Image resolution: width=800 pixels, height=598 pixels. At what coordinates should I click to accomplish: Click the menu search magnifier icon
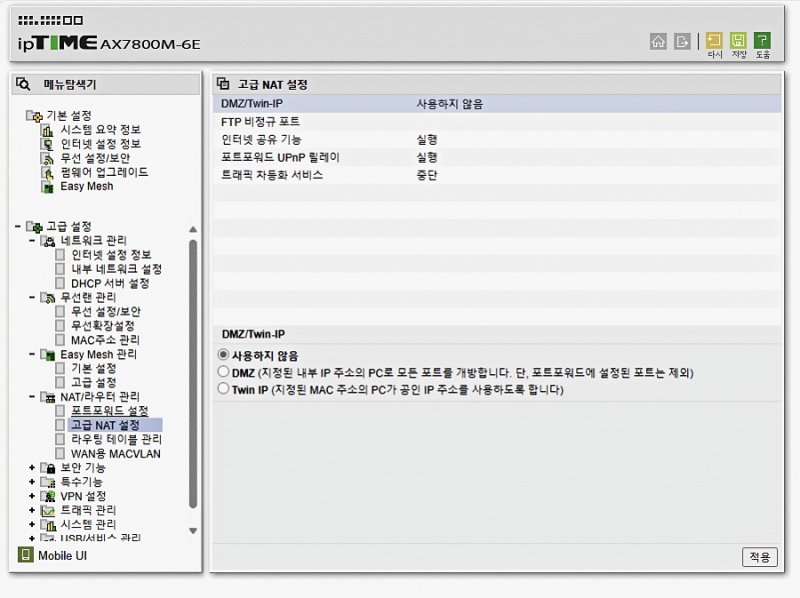point(24,85)
